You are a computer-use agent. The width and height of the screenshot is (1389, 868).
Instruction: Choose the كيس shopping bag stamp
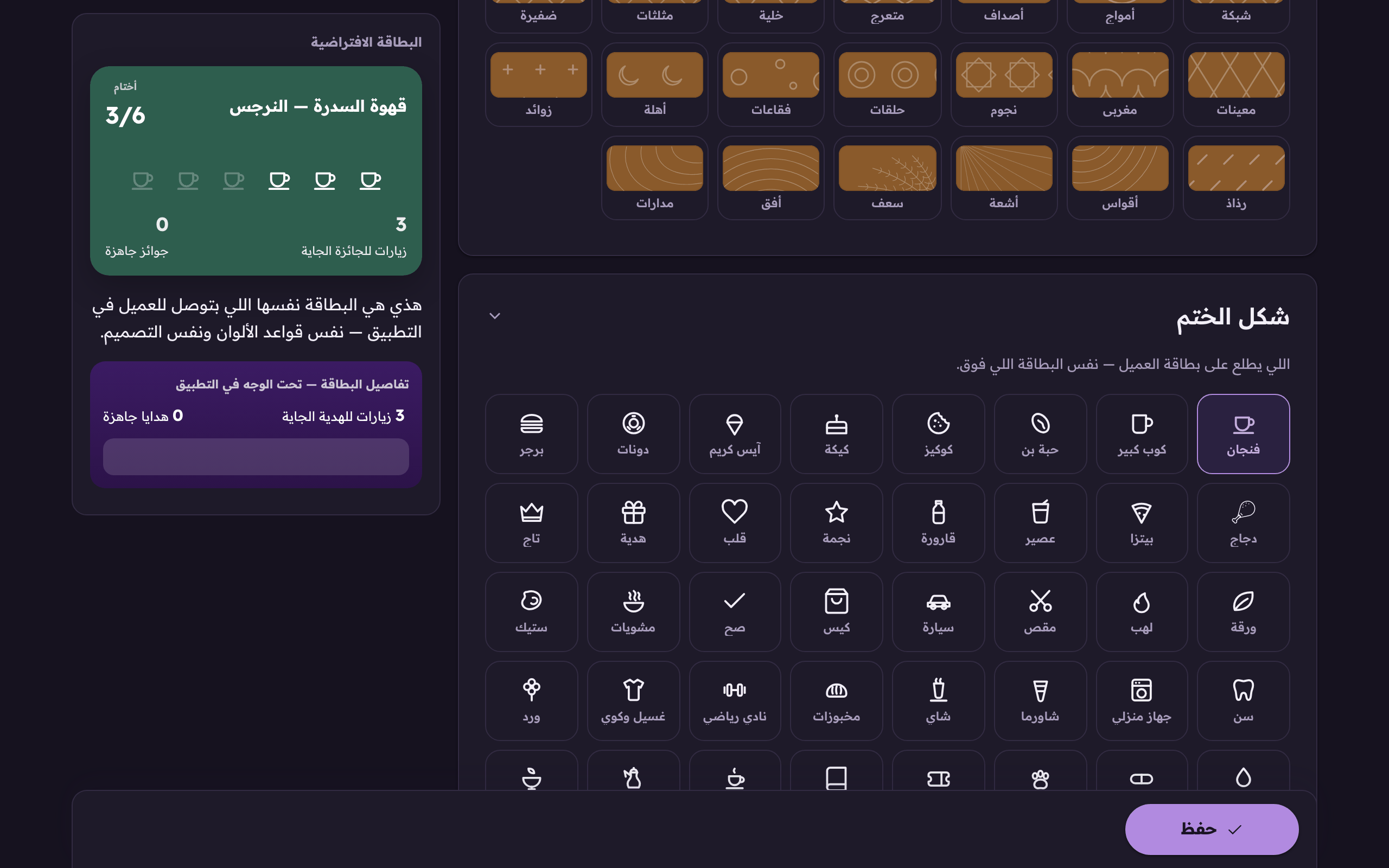(836, 612)
